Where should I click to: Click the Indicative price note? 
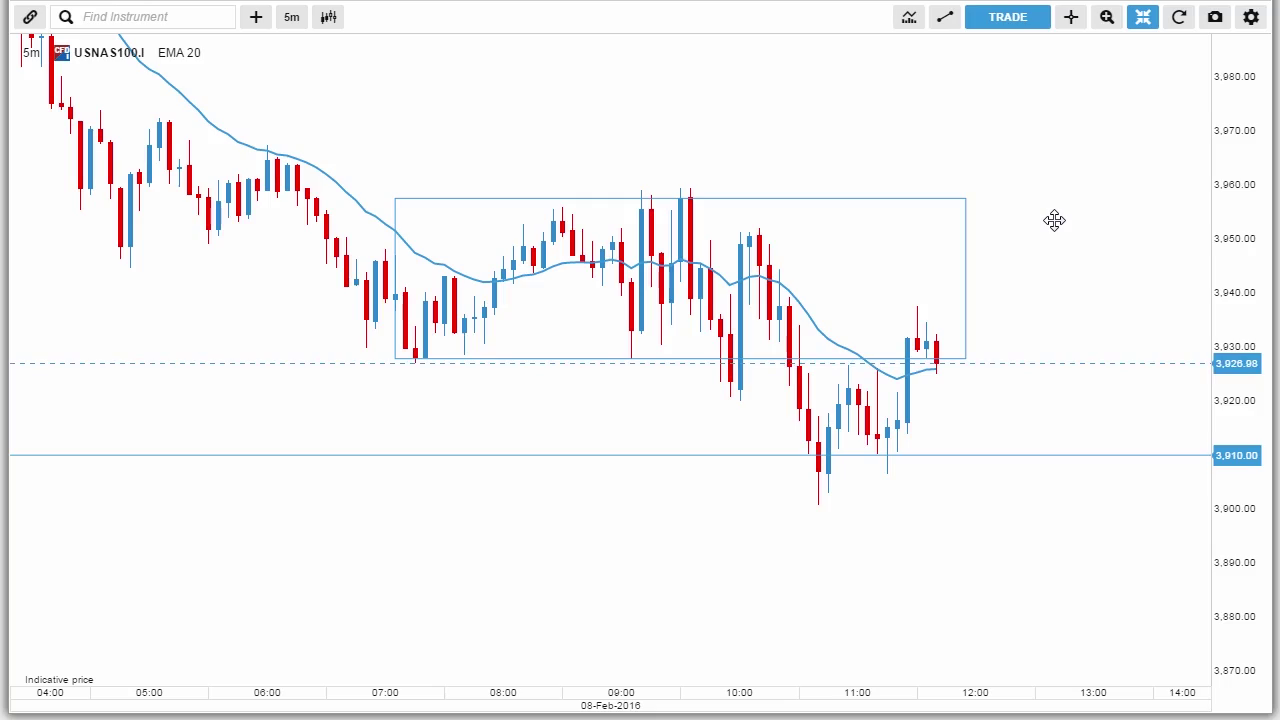coord(59,680)
